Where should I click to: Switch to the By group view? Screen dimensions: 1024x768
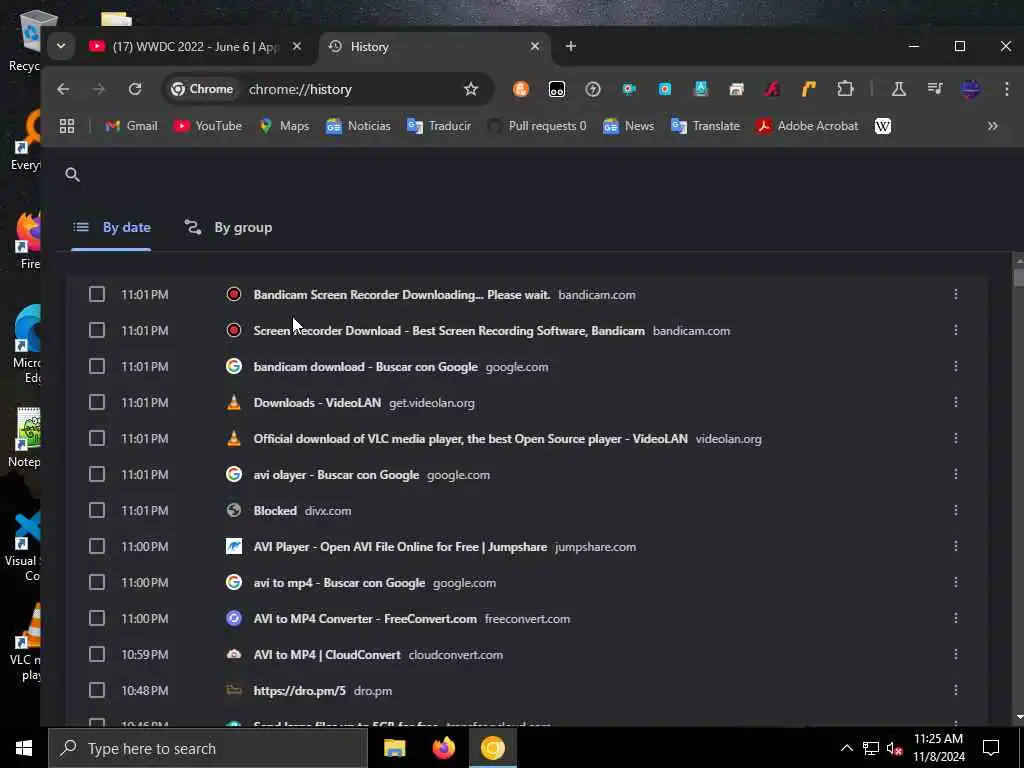[229, 228]
